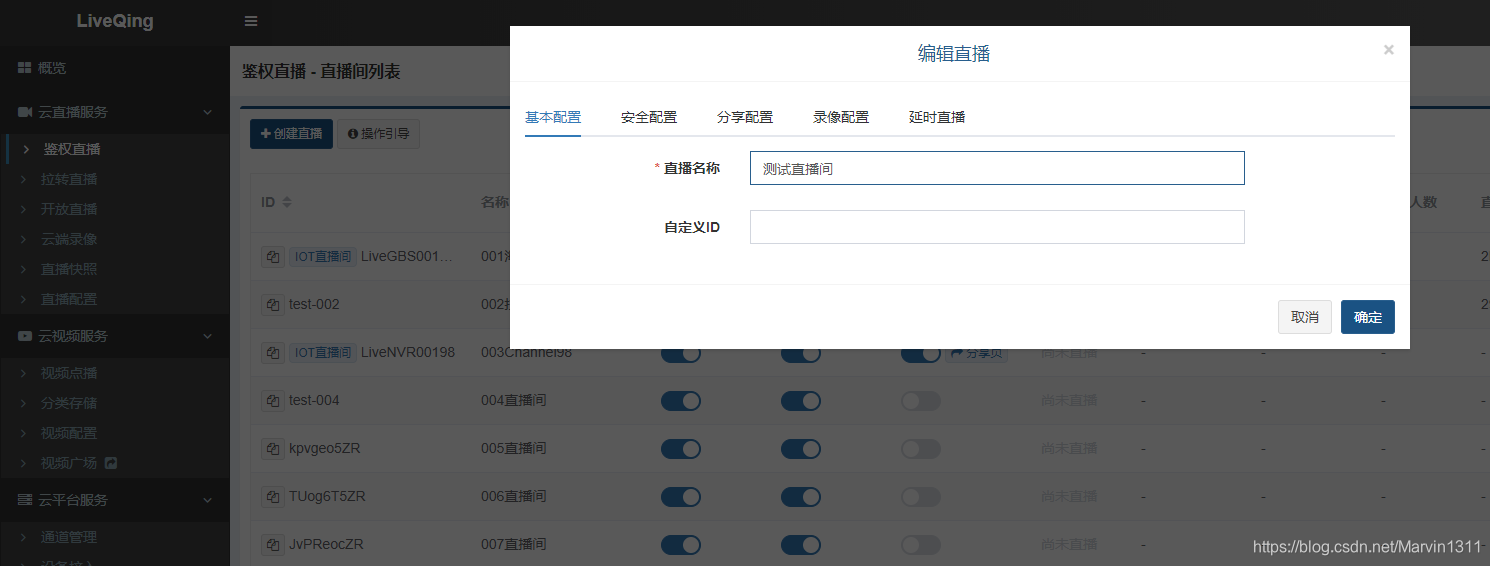Select the 004直播间 name cell
Image resolution: width=1490 pixels, height=566 pixels.
pos(514,400)
